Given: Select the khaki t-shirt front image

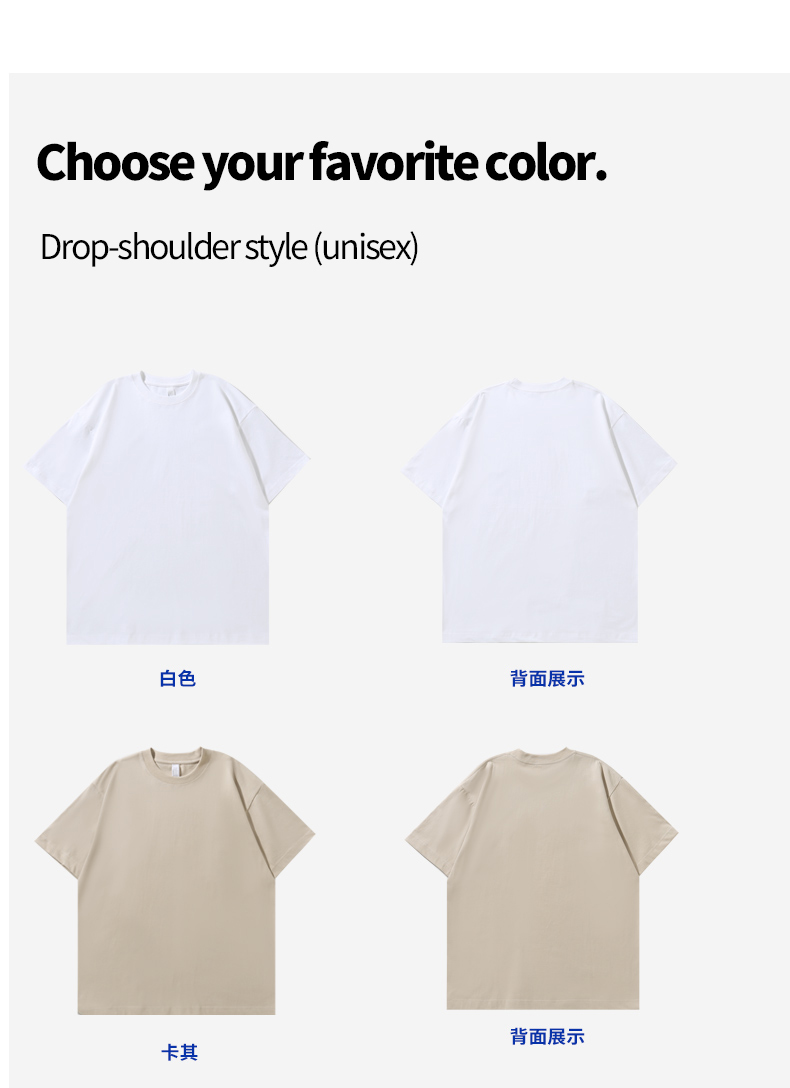Looking at the screenshot, I should tap(175, 881).
